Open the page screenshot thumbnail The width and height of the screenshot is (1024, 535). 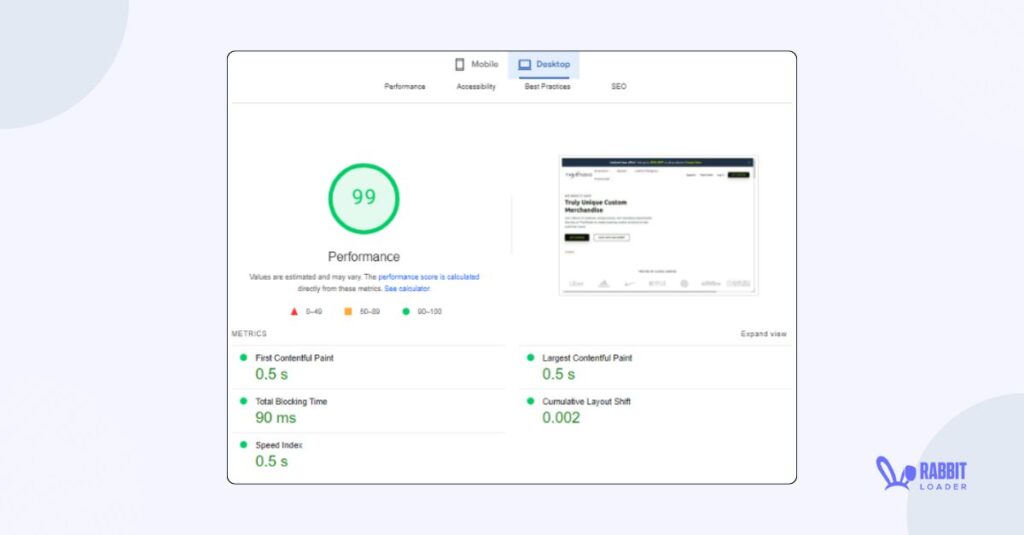pyautogui.click(x=658, y=225)
